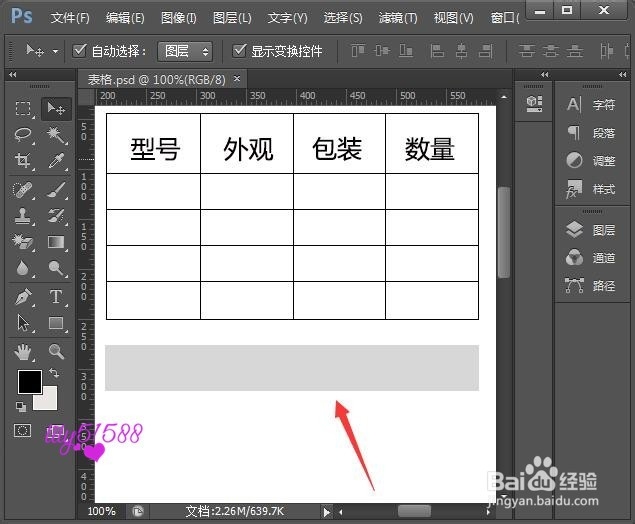
Task: Open the 视图(V) menu
Action: pyautogui.click(x=453, y=18)
